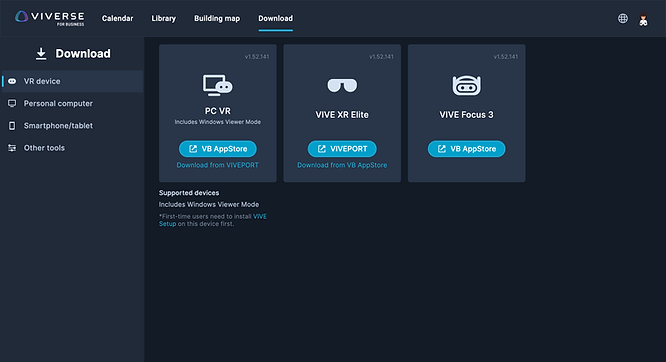Follow the Download from VIVEPORT link
Screen dimensions: 666x362
(x=217, y=165)
